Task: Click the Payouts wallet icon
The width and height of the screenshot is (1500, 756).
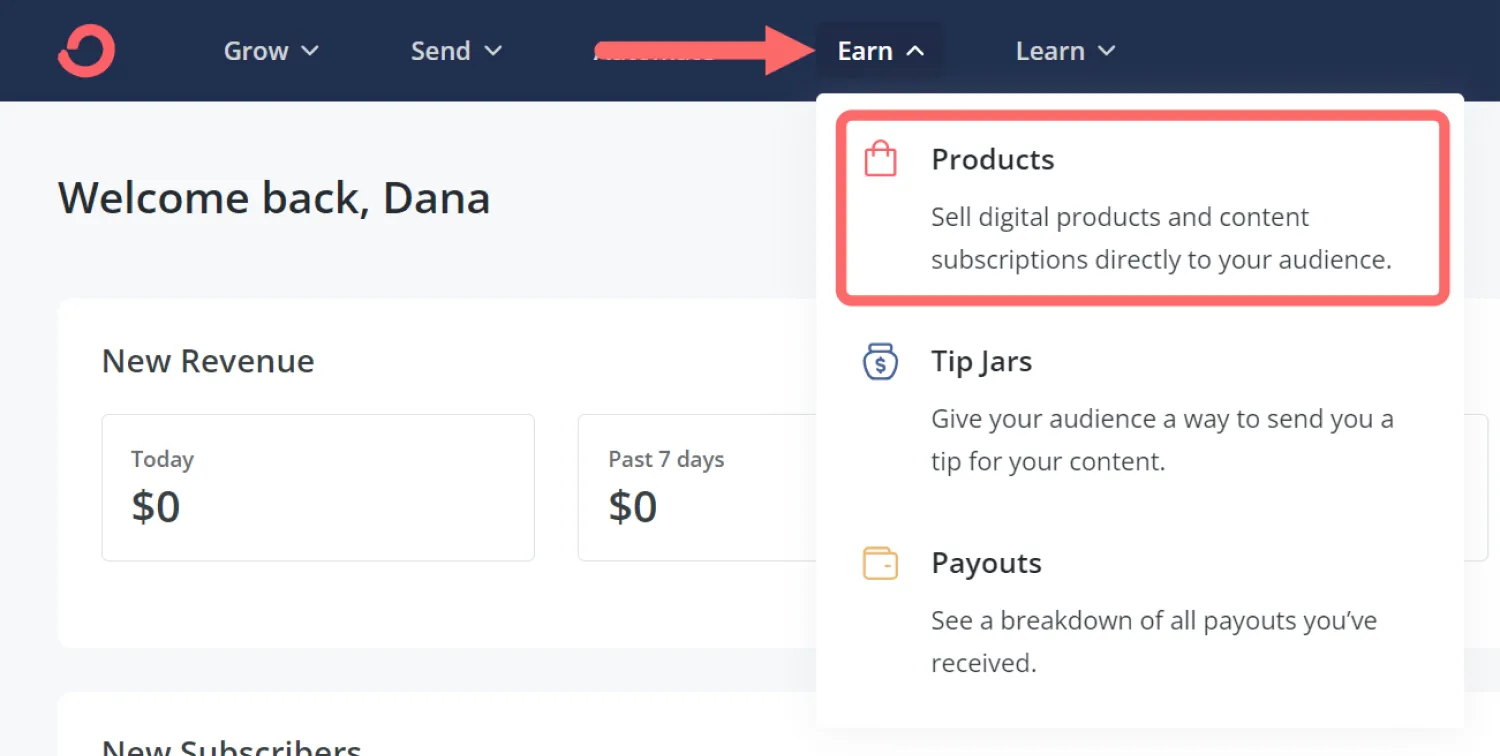Action: point(880,563)
